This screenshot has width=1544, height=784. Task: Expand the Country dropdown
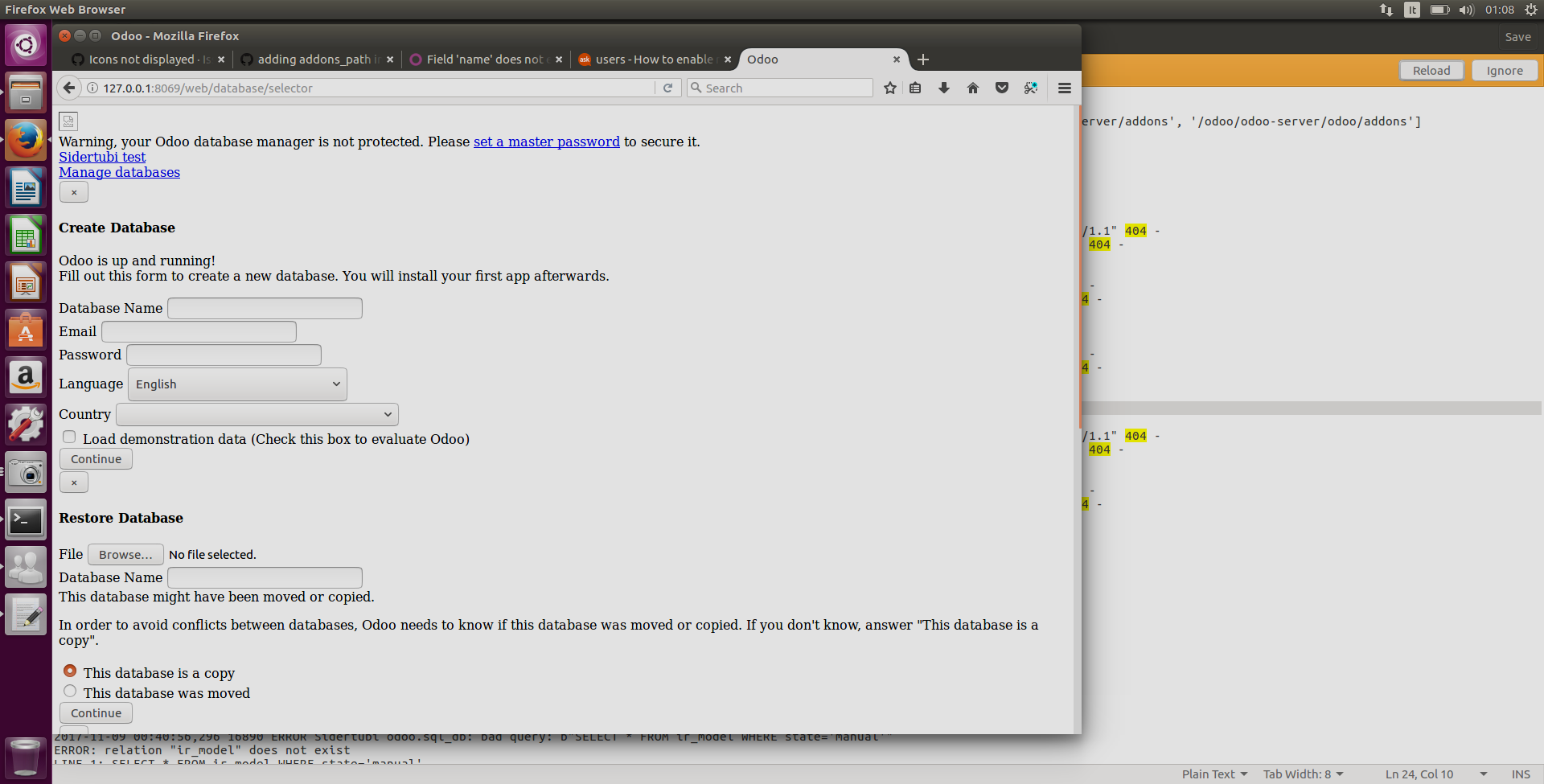(x=257, y=414)
